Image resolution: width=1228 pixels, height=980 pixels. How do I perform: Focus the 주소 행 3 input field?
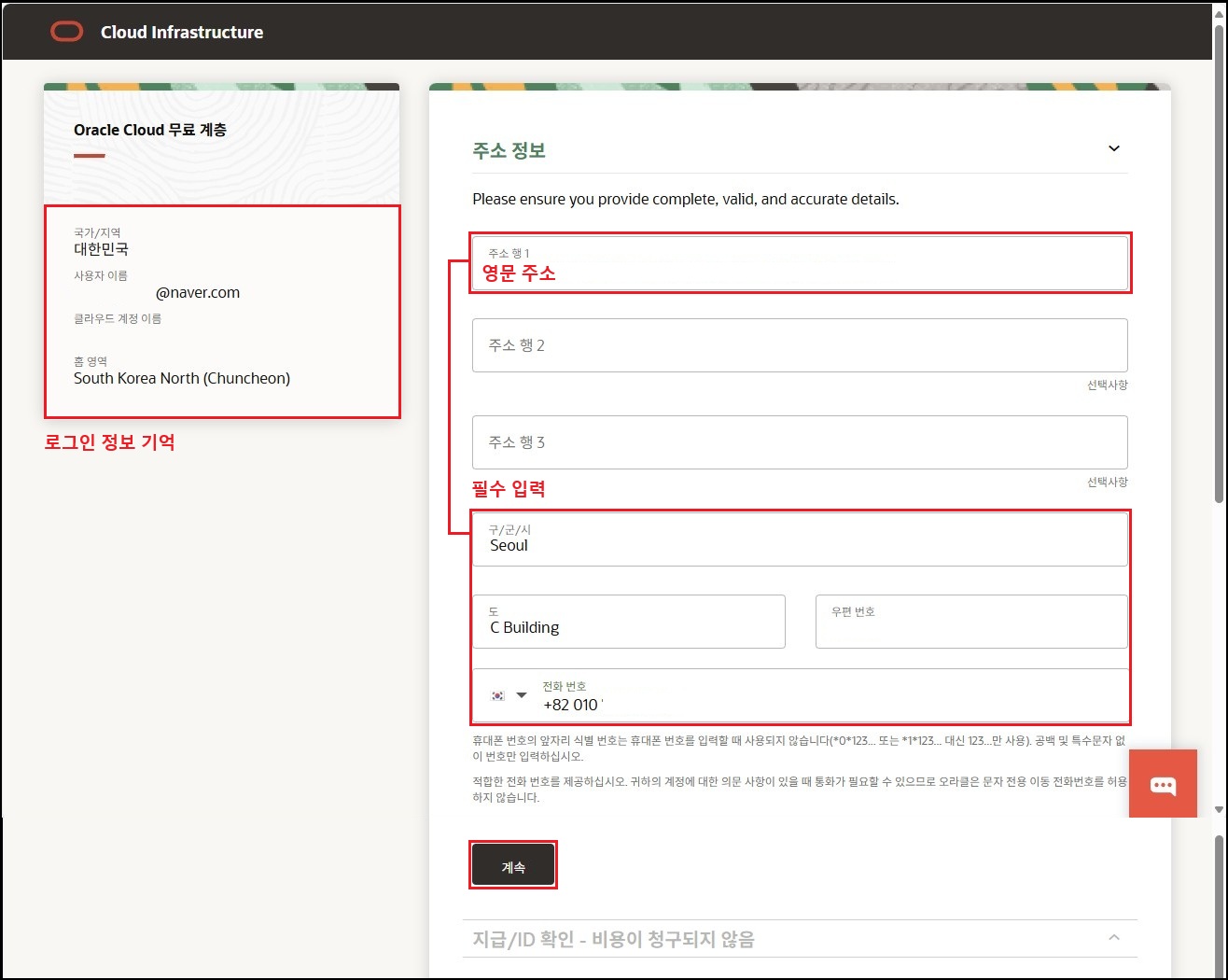[x=800, y=442]
